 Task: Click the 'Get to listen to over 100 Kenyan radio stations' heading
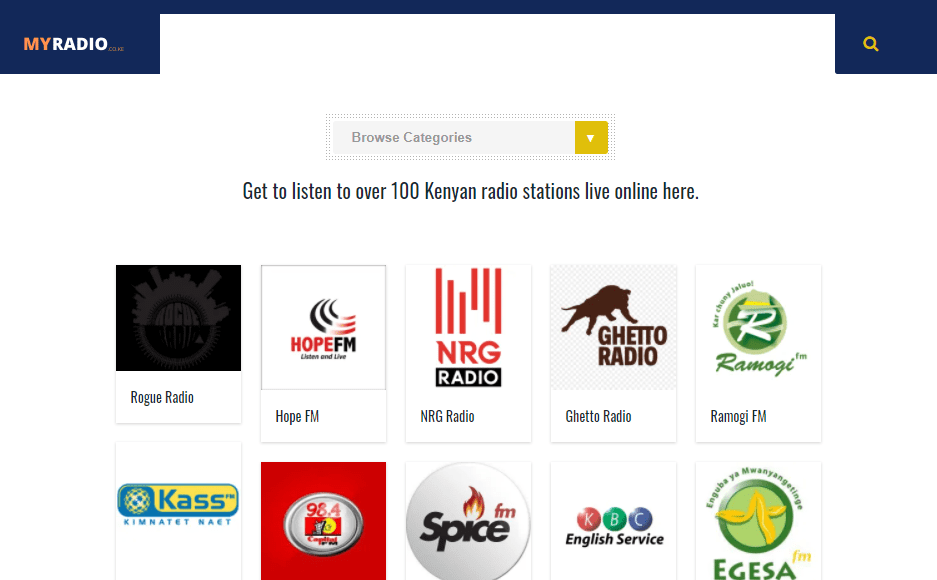click(470, 192)
